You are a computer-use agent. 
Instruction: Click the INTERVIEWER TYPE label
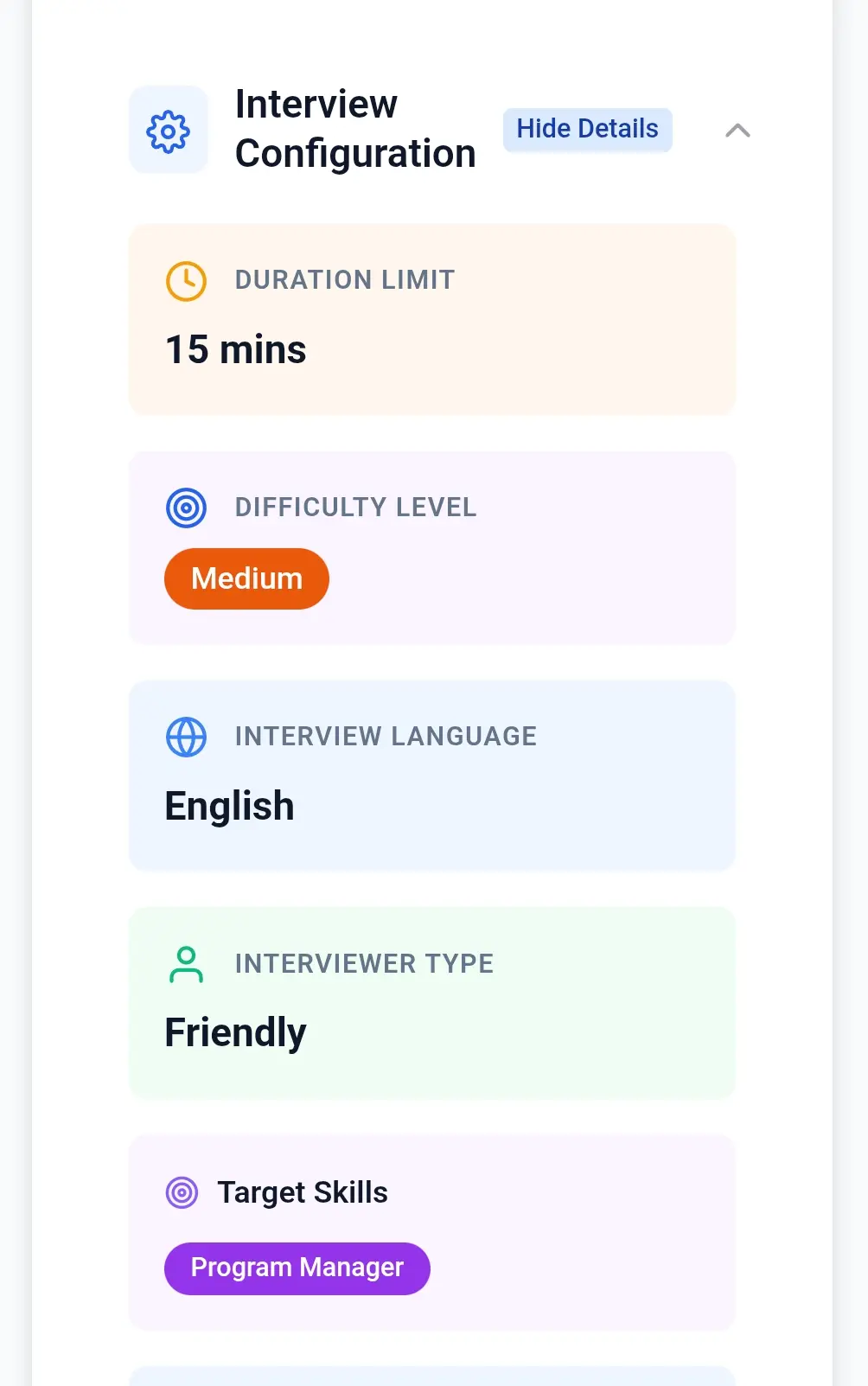click(364, 964)
